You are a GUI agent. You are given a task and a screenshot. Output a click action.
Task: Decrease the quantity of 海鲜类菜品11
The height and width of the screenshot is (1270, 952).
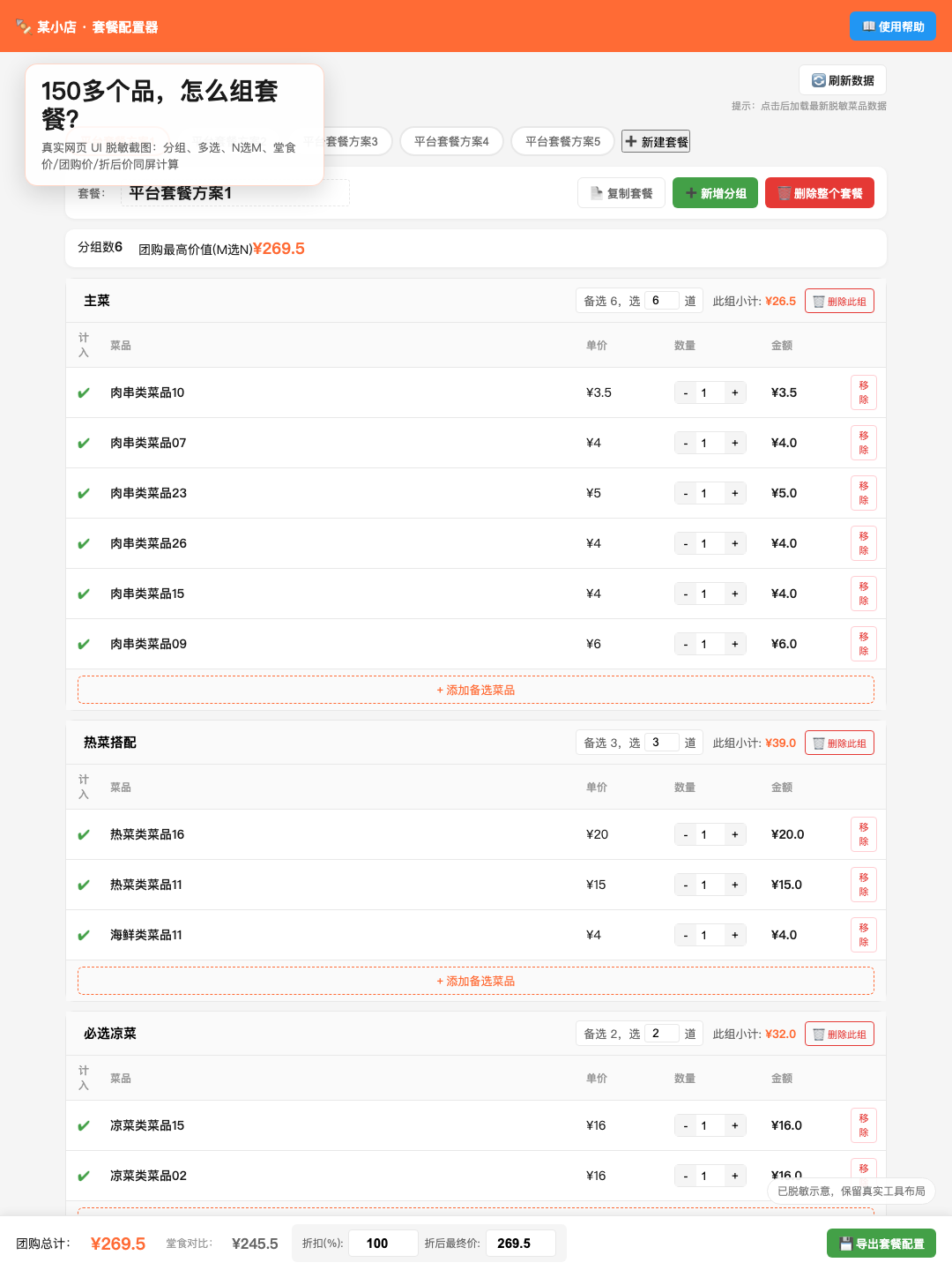pyautogui.click(x=686, y=935)
